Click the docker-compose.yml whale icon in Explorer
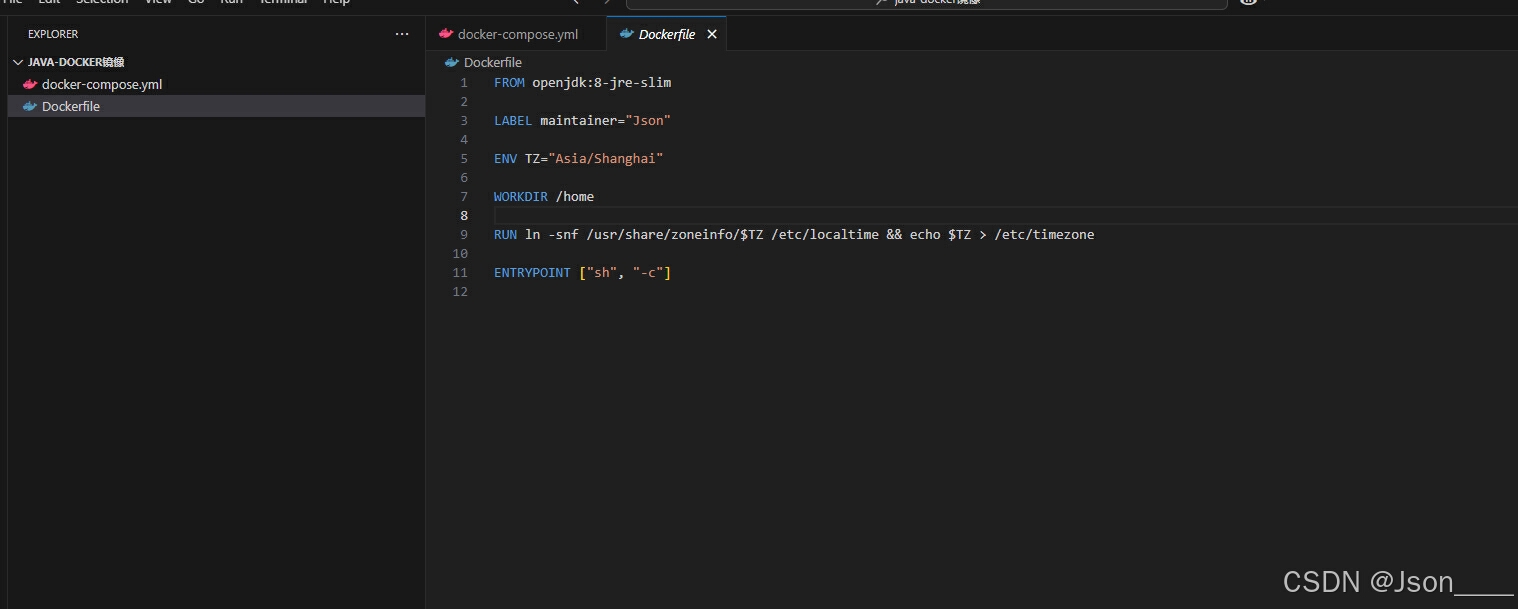 [x=29, y=84]
